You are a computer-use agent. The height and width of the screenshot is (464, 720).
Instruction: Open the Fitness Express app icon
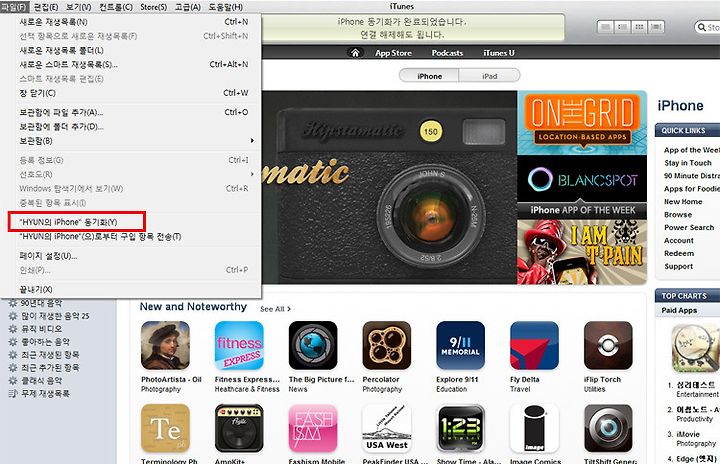click(239, 345)
